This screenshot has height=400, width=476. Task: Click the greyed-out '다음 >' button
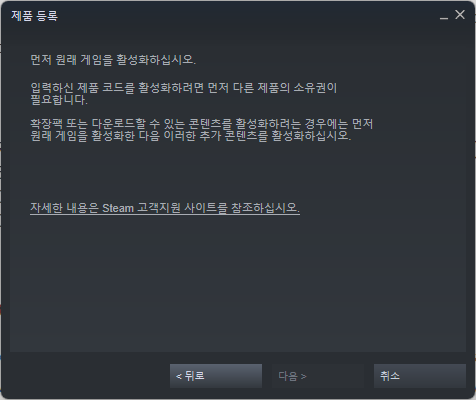click(x=318, y=376)
